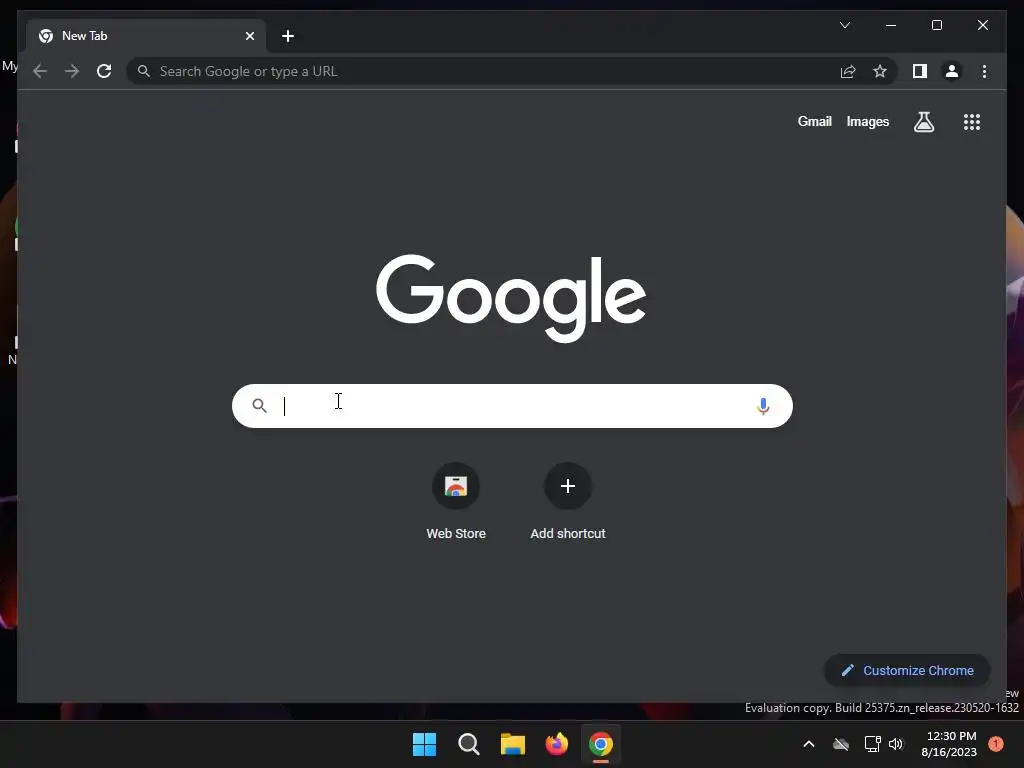
Task: Click the magnifier icon in the search box
Action: tap(259, 406)
